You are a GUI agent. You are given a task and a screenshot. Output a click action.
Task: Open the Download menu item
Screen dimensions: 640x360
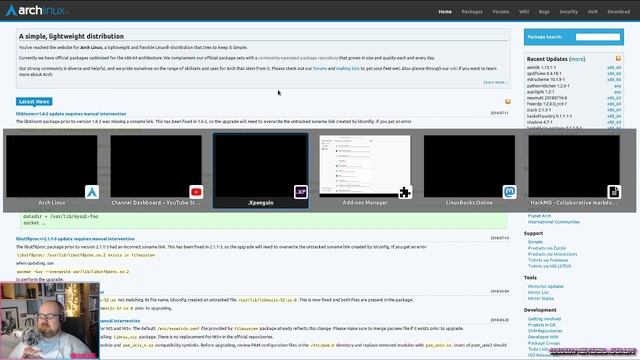tap(618, 12)
